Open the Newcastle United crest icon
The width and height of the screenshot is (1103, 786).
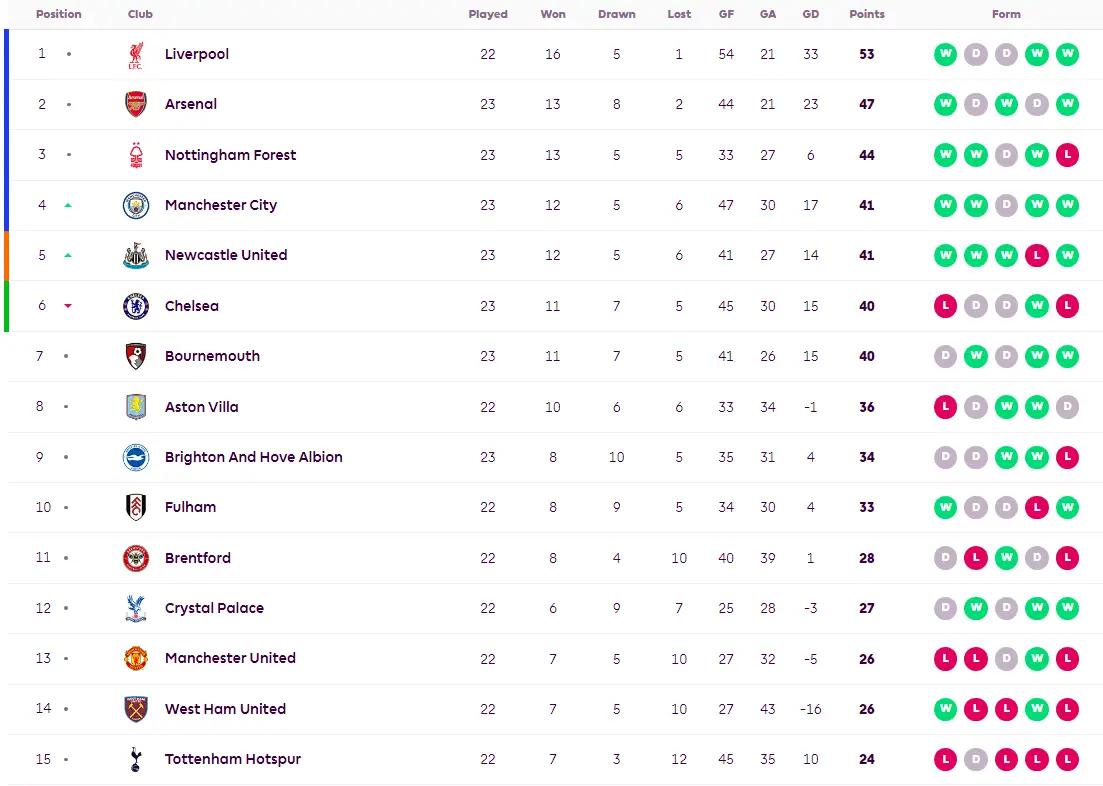pyautogui.click(x=136, y=255)
